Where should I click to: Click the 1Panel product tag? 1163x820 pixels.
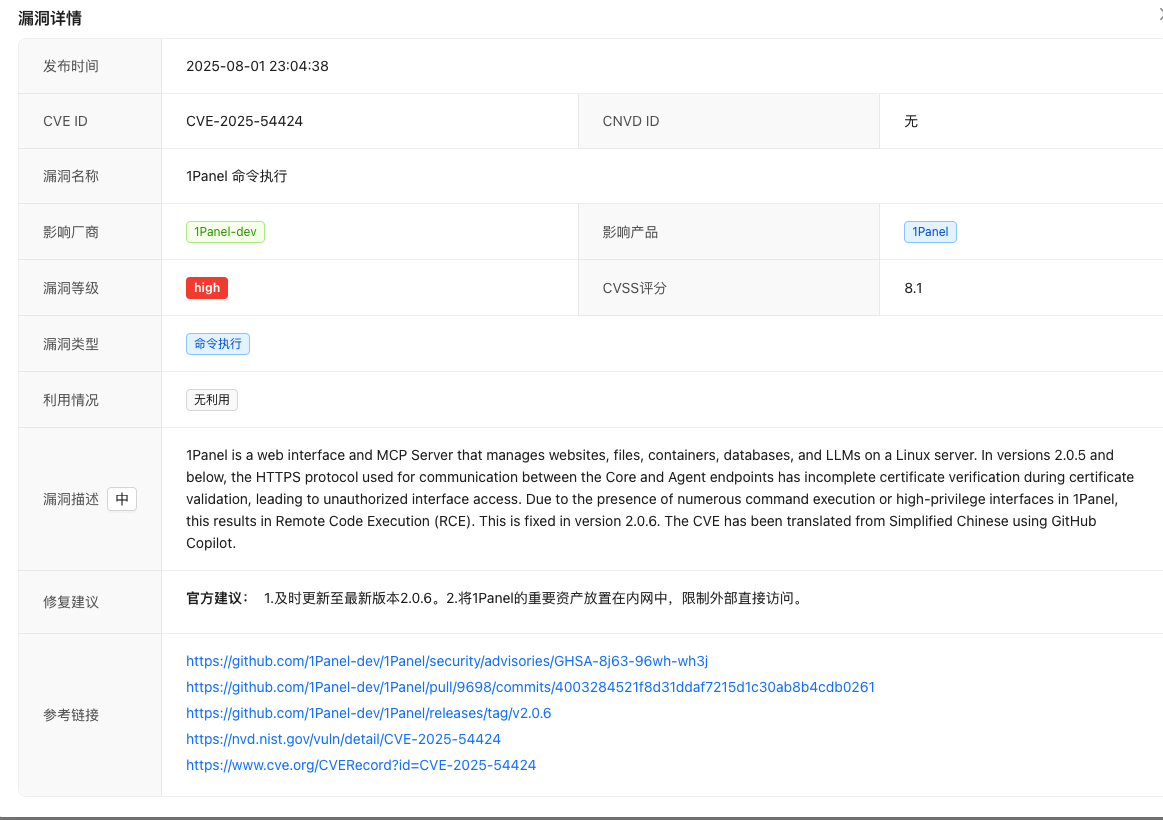[x=930, y=232]
